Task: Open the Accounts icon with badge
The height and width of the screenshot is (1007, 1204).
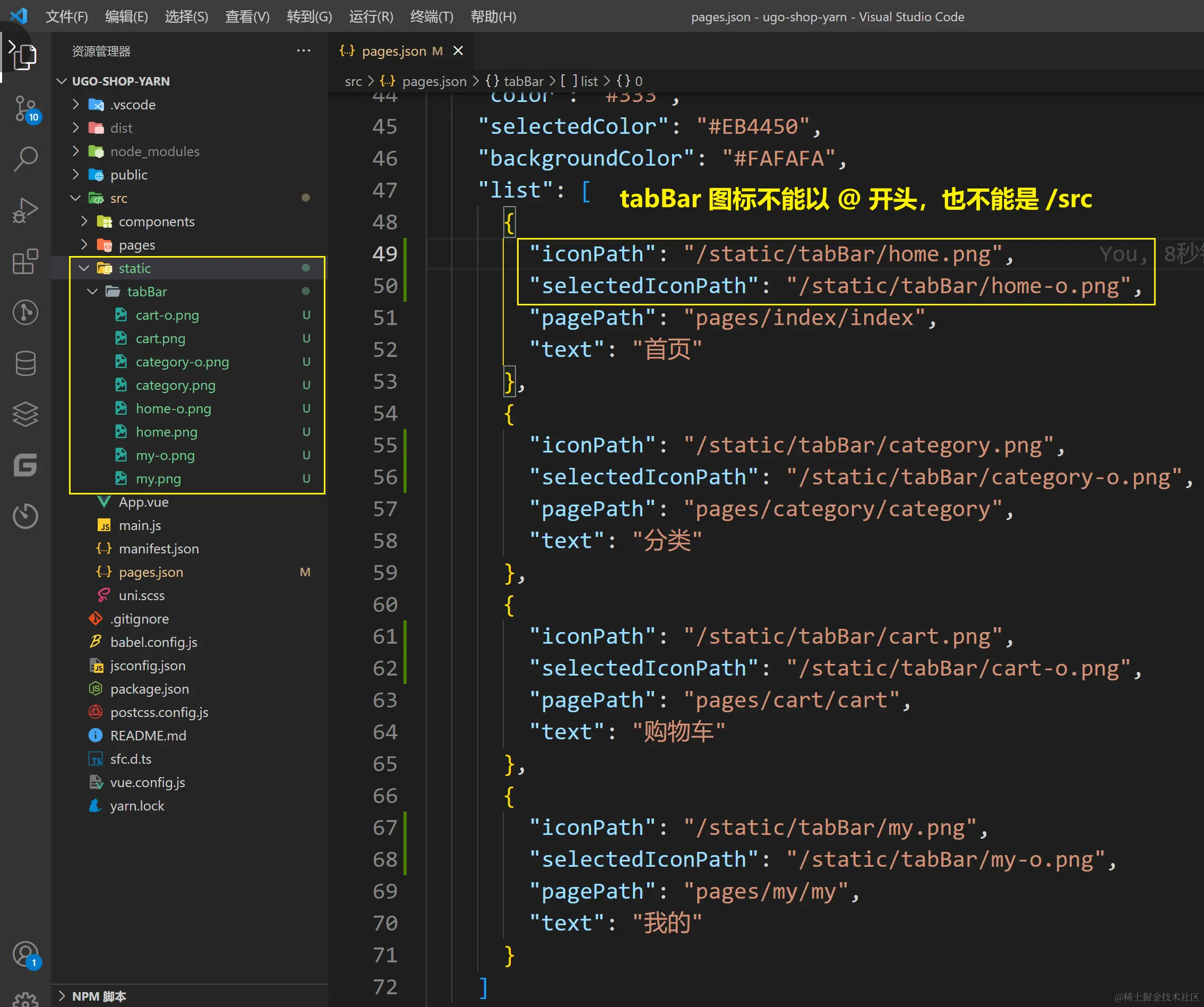Action: click(x=25, y=954)
